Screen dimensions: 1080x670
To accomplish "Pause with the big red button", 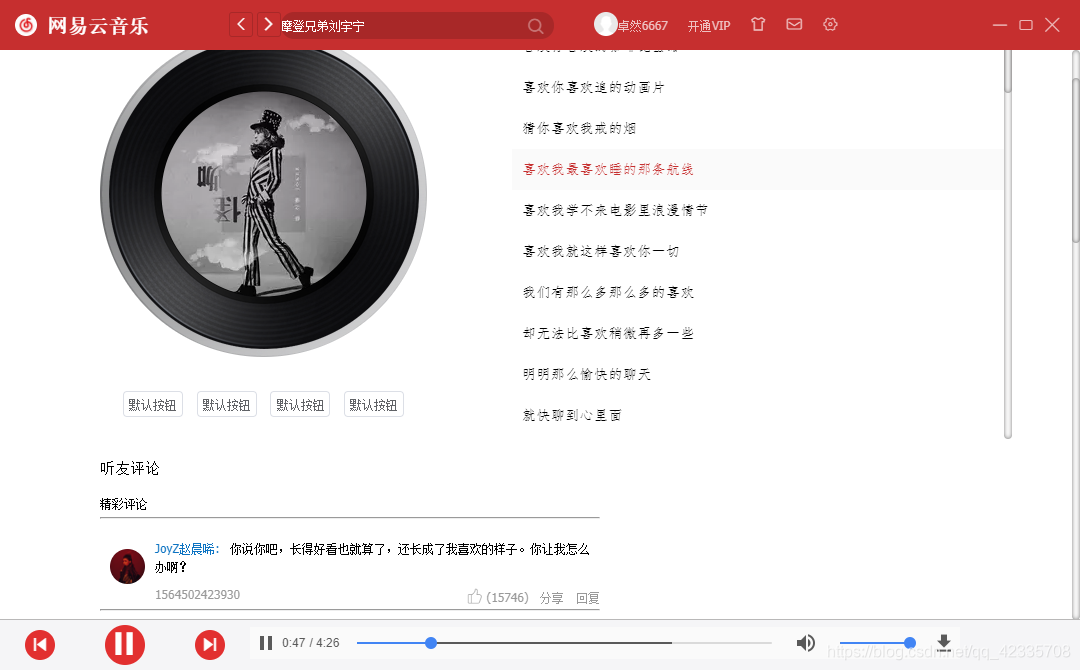I will pyautogui.click(x=125, y=645).
